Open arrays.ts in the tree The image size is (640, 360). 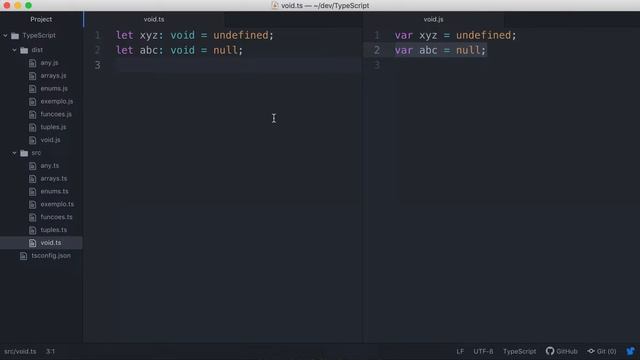pyautogui.click(x=54, y=179)
